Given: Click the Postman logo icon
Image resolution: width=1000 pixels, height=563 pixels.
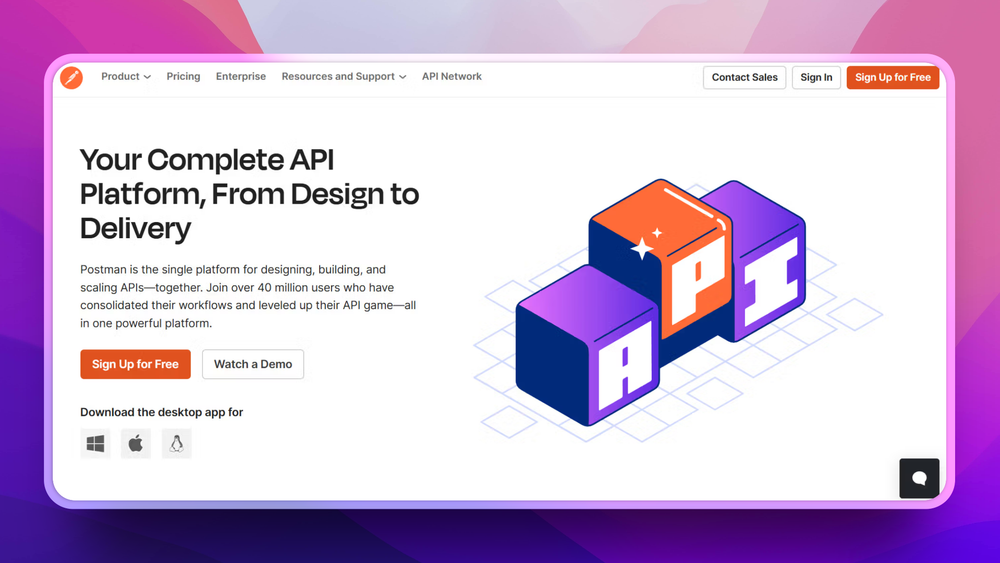Looking at the screenshot, I should 71,77.
